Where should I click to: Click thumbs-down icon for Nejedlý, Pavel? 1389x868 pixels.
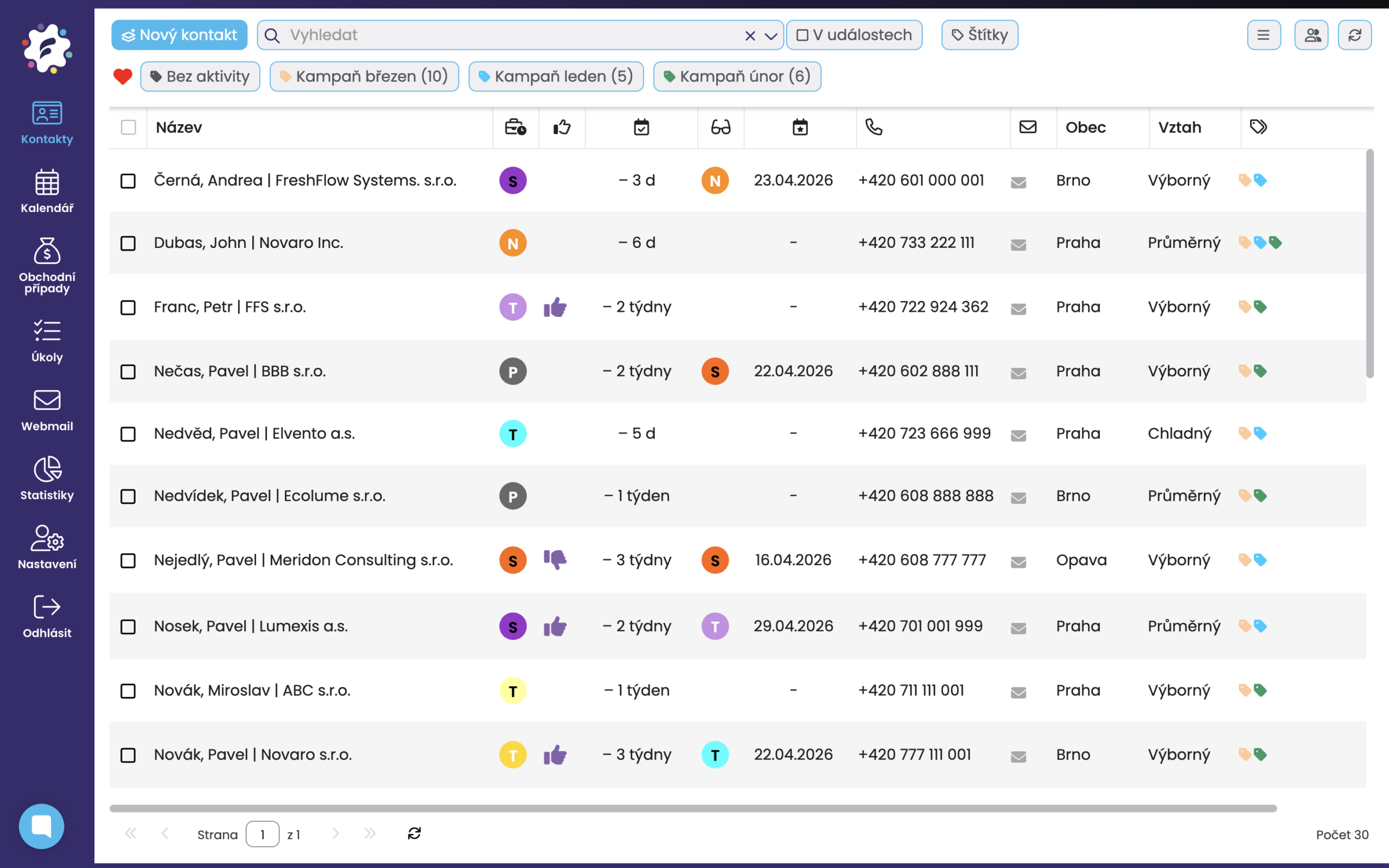tap(555, 559)
